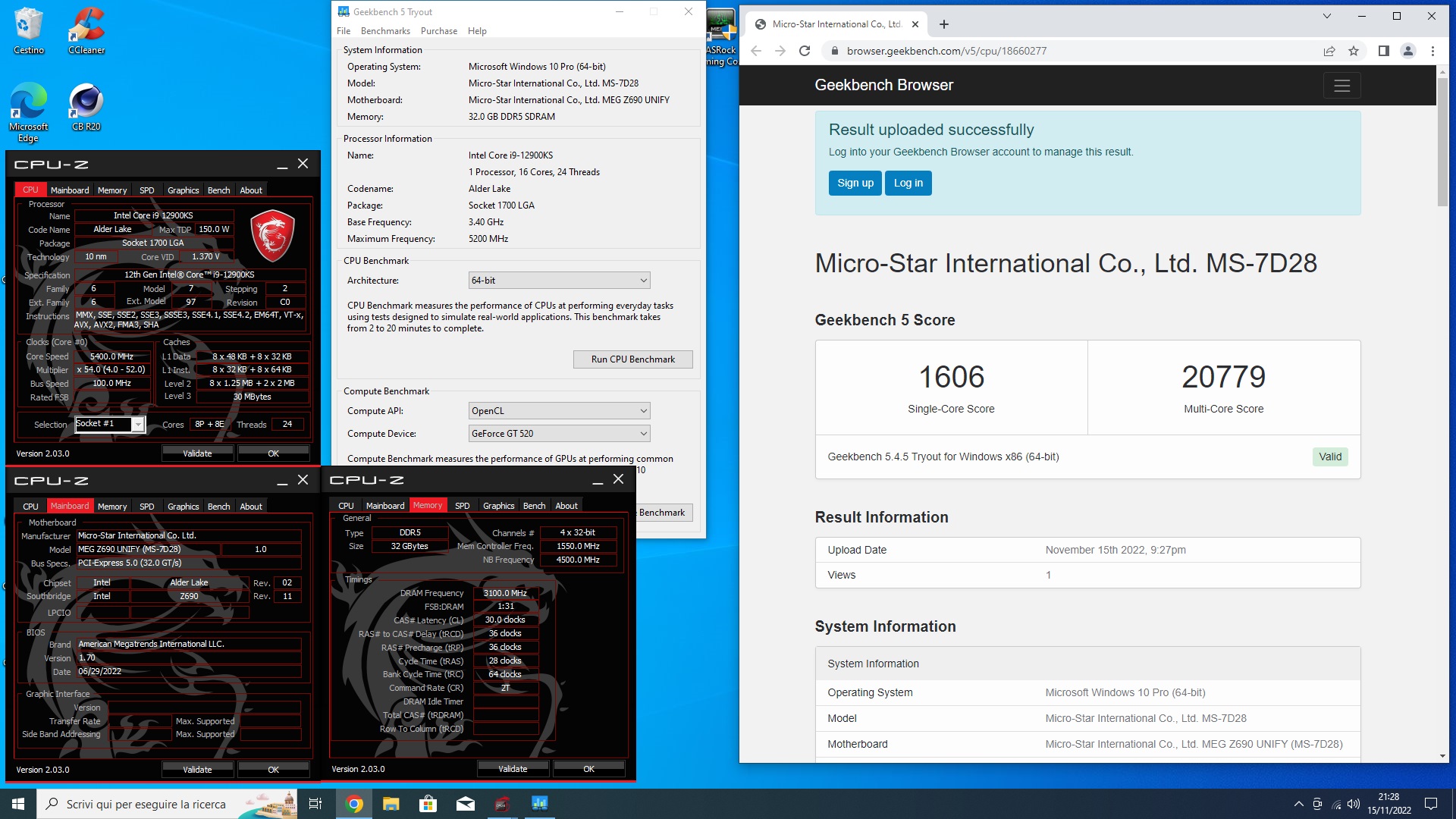Click the Windows Start button
The image size is (1456, 819).
pos(18,804)
